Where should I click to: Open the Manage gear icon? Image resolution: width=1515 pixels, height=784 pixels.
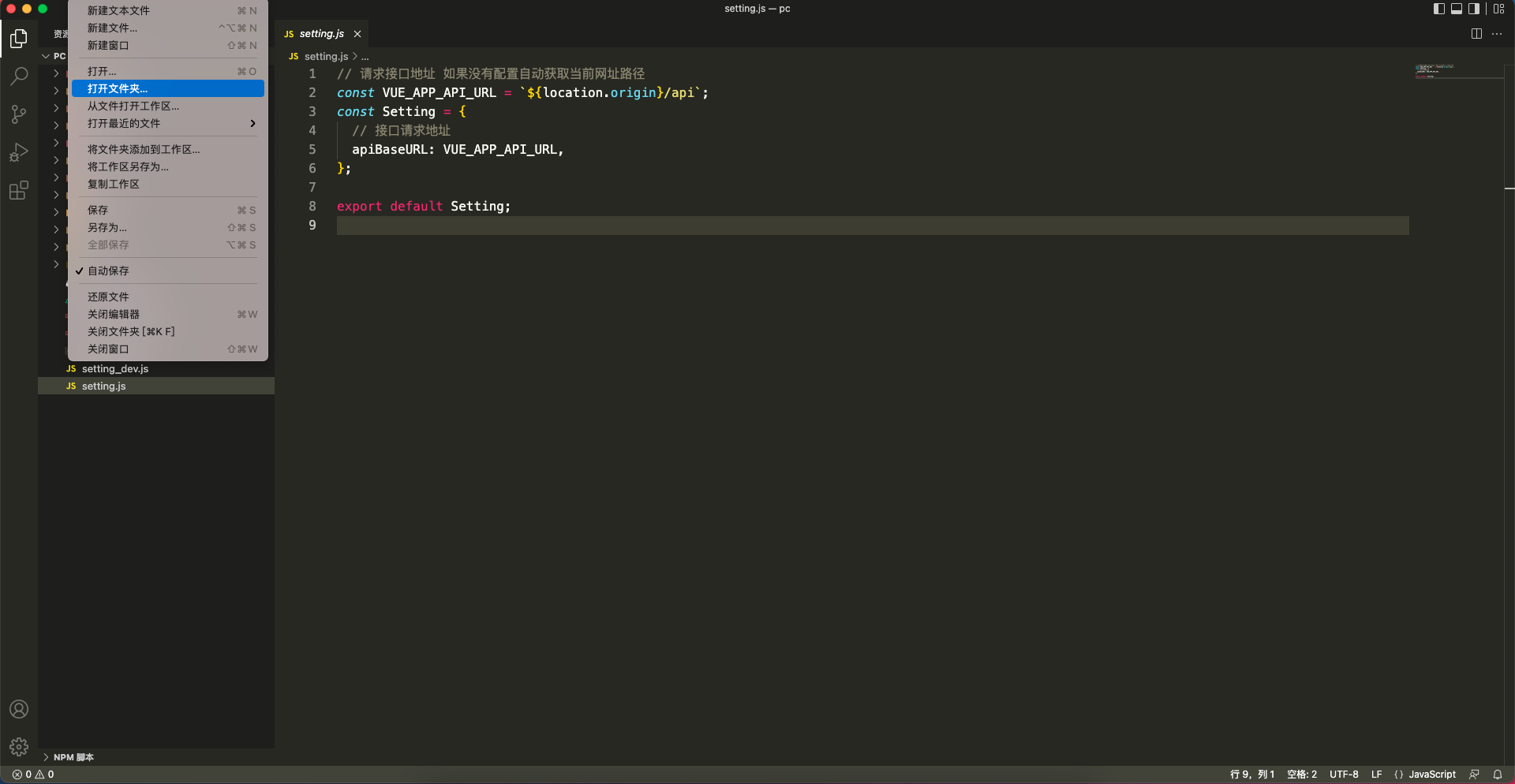pyautogui.click(x=19, y=747)
